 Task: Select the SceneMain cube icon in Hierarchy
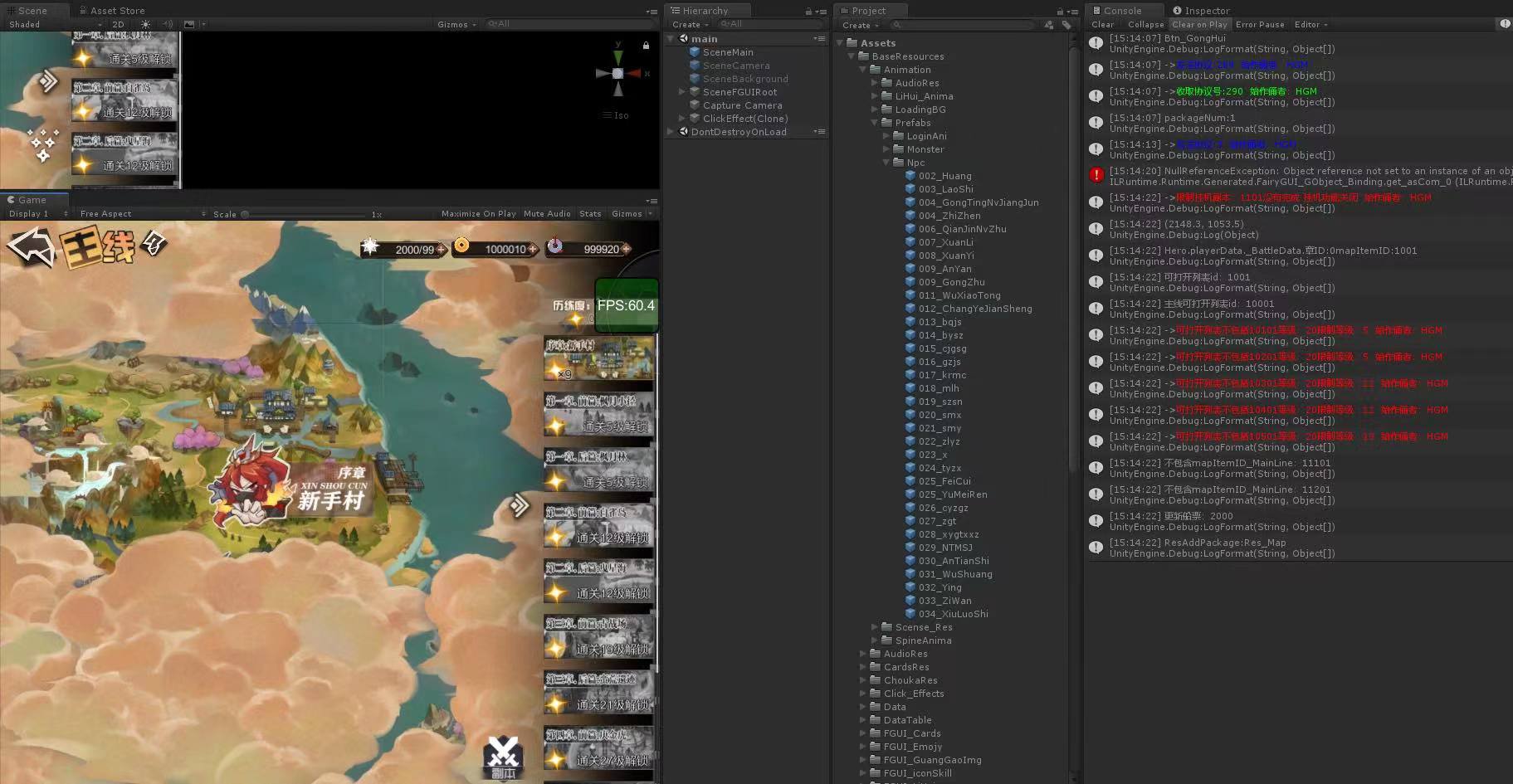pos(695,52)
